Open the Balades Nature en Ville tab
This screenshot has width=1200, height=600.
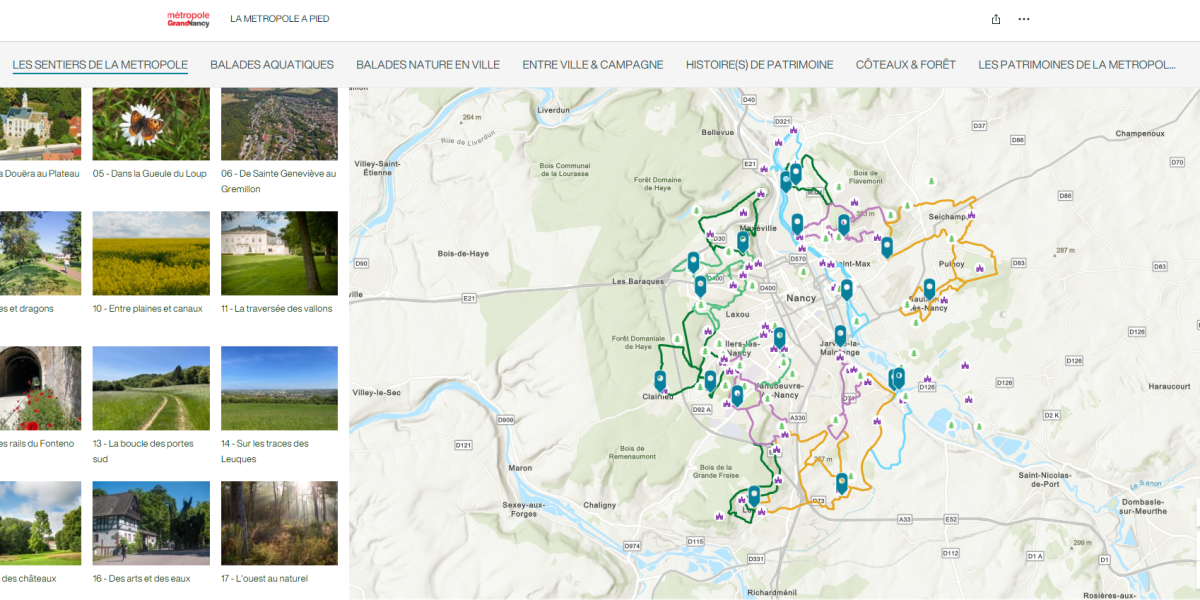point(428,65)
